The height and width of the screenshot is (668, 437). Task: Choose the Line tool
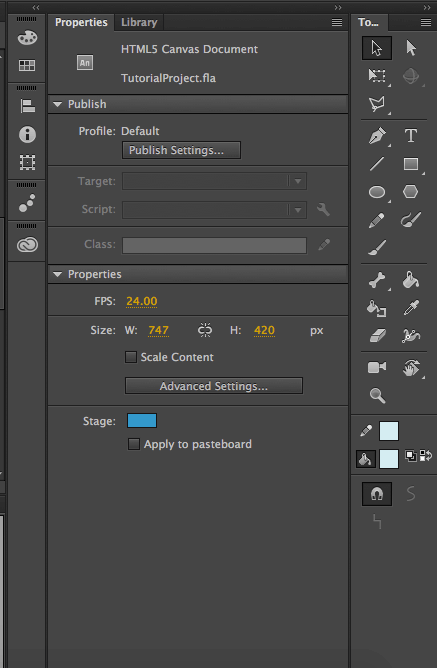point(377,164)
